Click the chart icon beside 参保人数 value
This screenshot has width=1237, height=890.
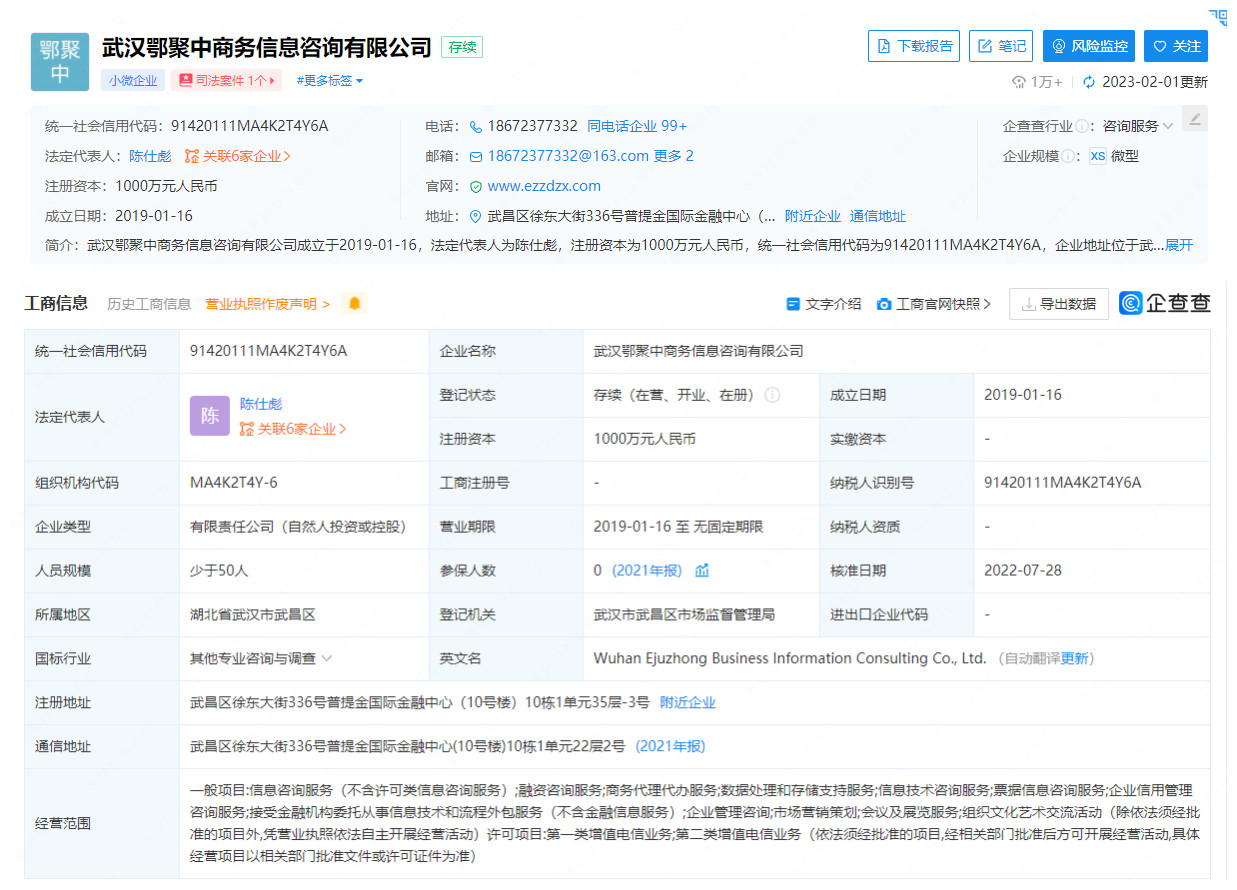tap(702, 570)
